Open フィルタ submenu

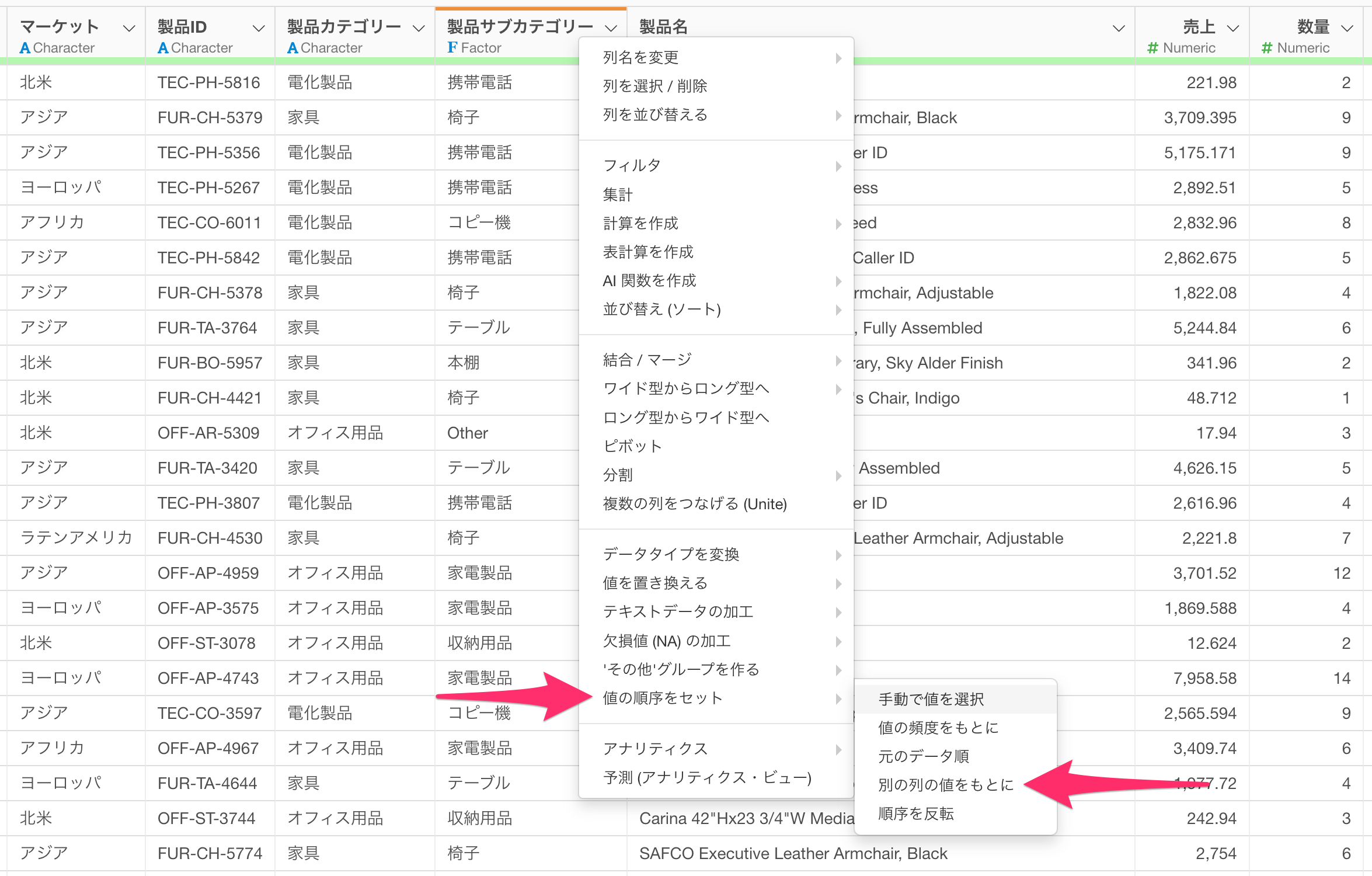click(x=632, y=165)
